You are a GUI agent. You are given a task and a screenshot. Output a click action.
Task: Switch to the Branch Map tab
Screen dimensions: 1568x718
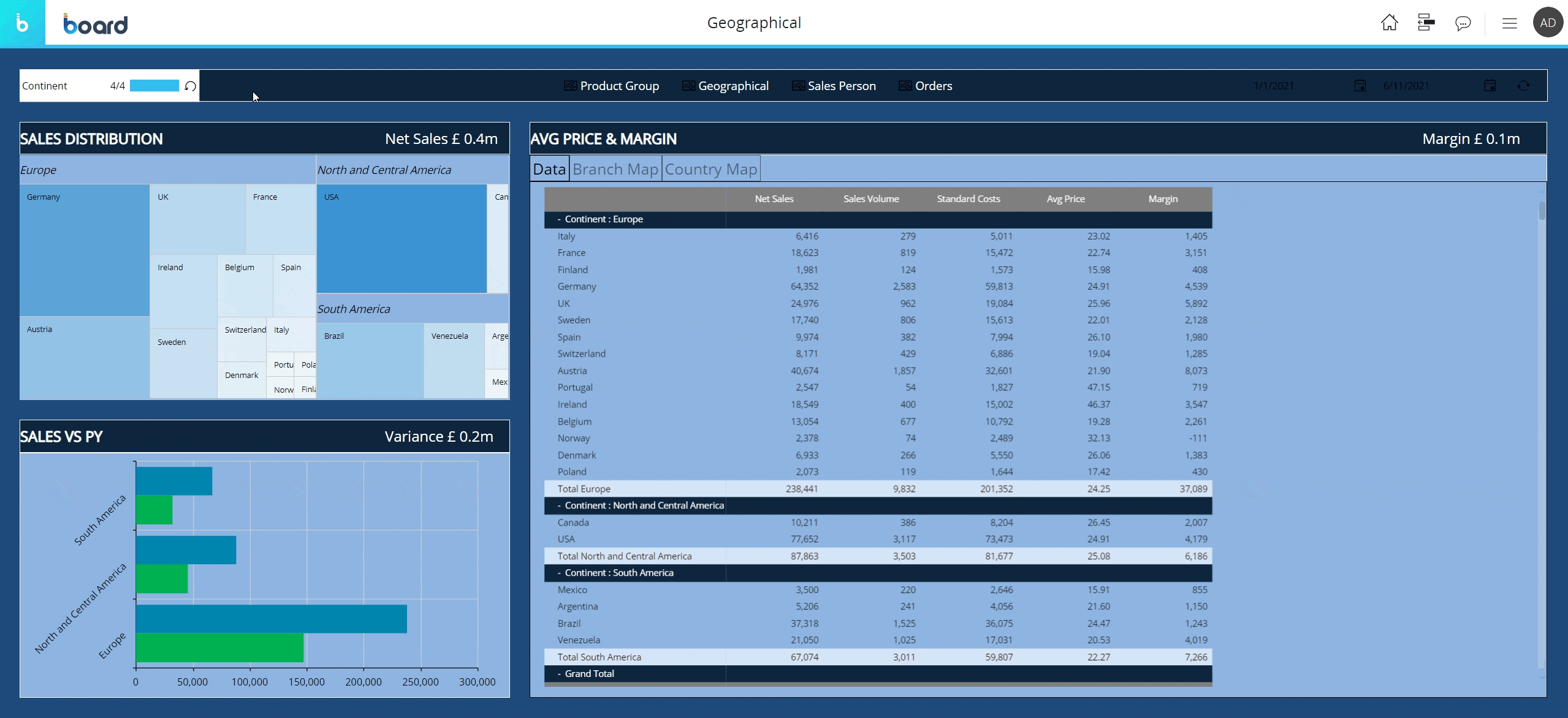pos(615,169)
